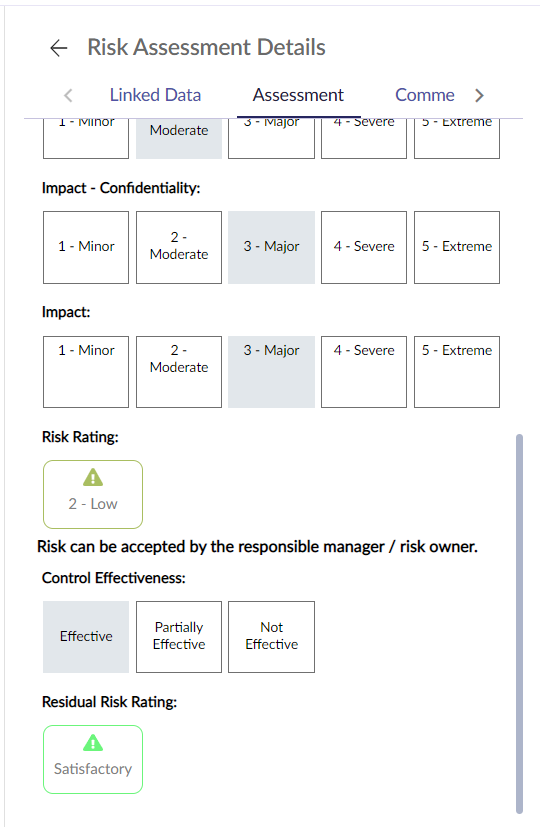Click the vertical scrollbar on the right
The image size is (540, 827).
coord(519,624)
